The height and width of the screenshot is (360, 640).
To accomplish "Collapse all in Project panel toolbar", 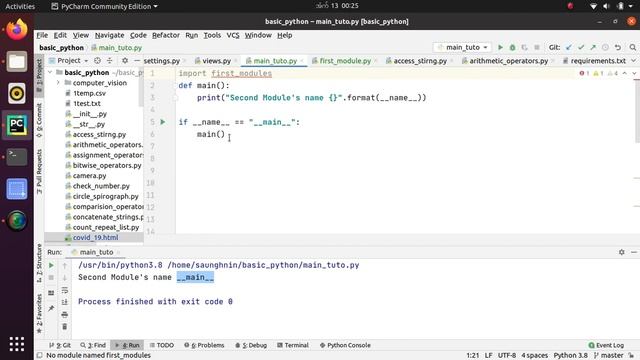I will point(109,60).
